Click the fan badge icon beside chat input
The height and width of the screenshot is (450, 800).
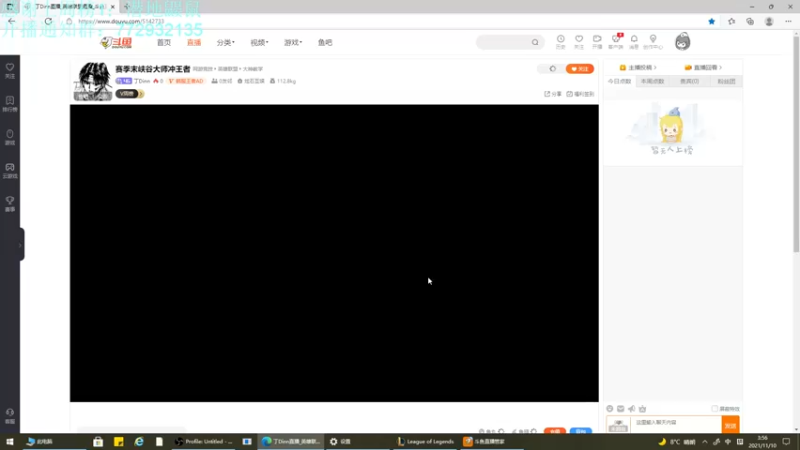[x=618, y=424]
